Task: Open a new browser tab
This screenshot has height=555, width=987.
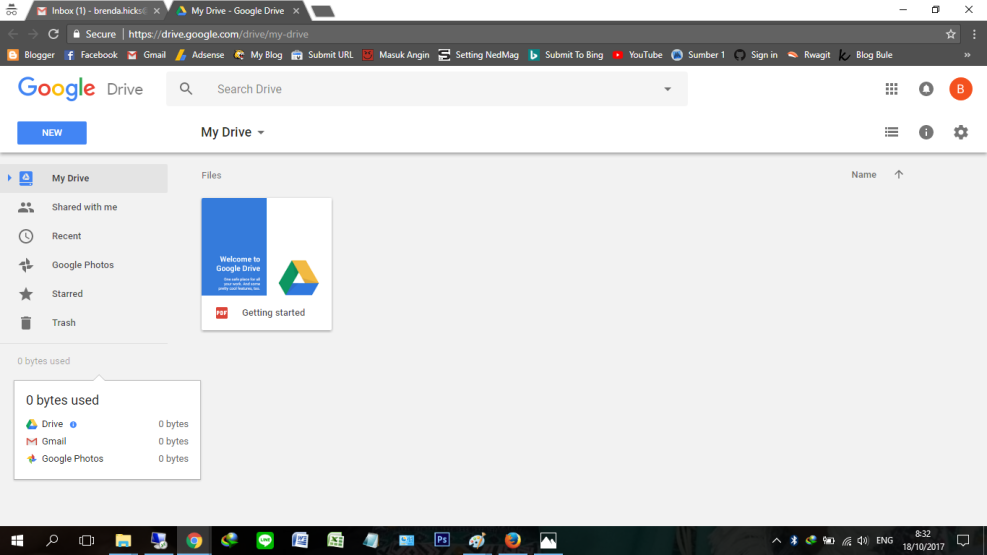Action: 323,11
